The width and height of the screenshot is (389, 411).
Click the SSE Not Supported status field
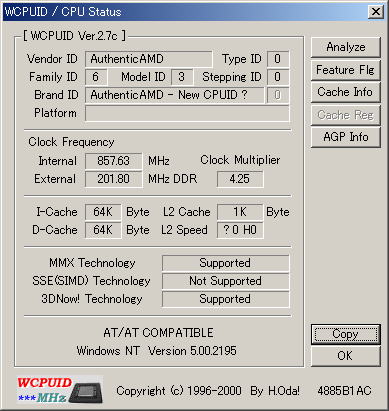226,281
